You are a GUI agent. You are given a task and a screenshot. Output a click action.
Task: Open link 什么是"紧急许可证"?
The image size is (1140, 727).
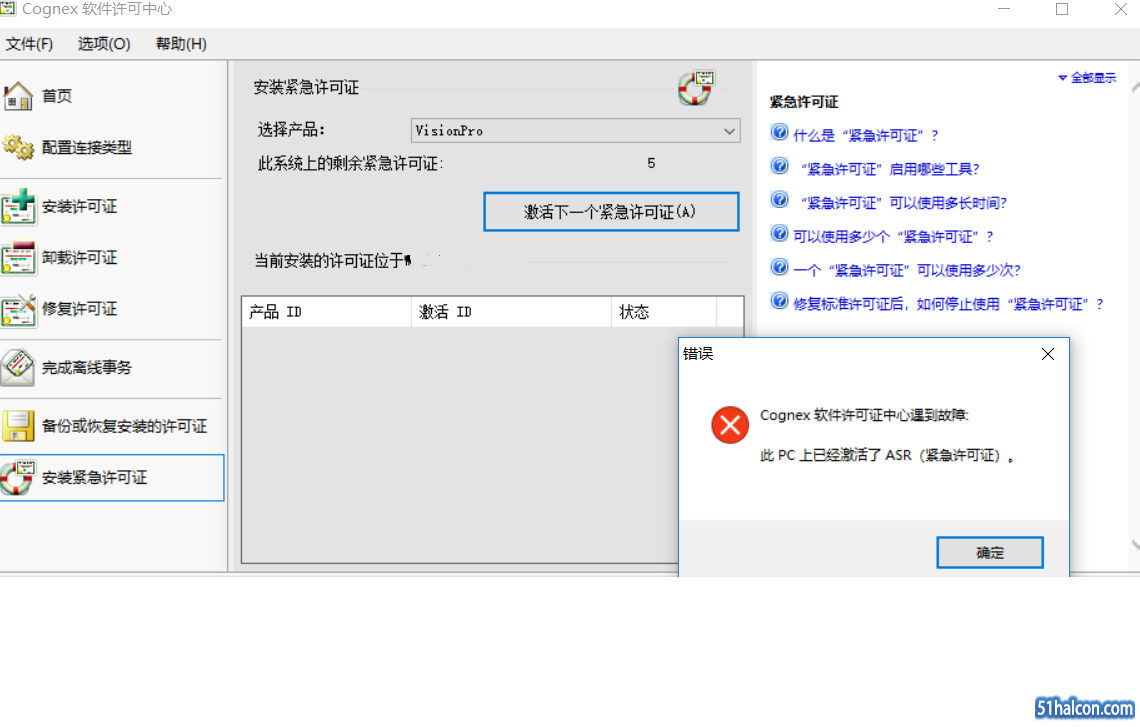866,135
